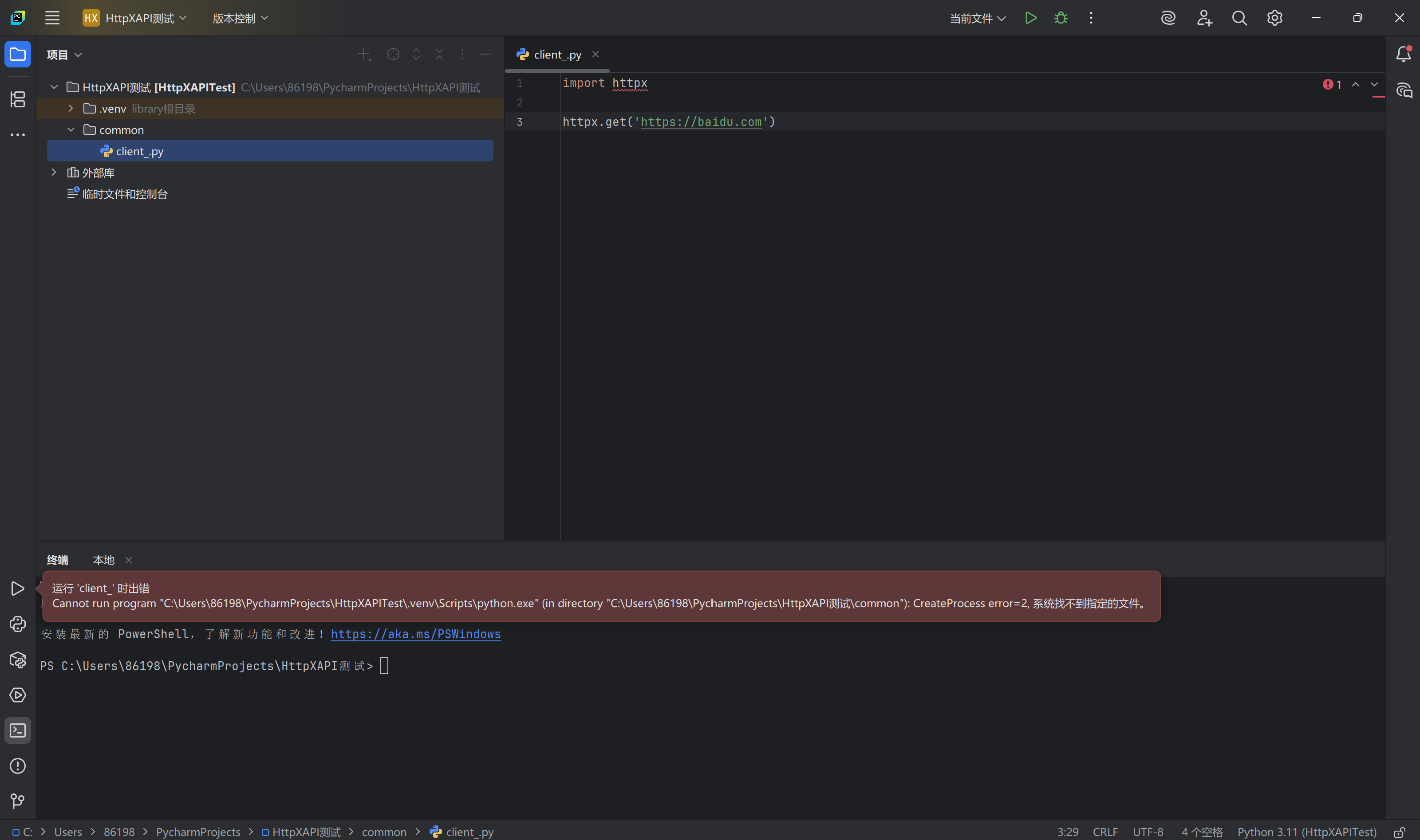Image resolution: width=1420 pixels, height=840 pixels.
Task: Open the 当前文件 run configuration dropdown
Action: coord(977,18)
